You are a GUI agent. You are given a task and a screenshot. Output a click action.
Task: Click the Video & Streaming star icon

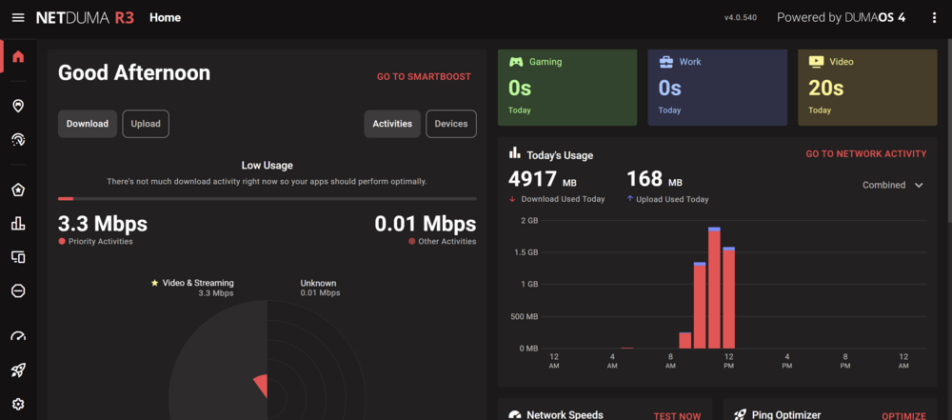click(154, 283)
